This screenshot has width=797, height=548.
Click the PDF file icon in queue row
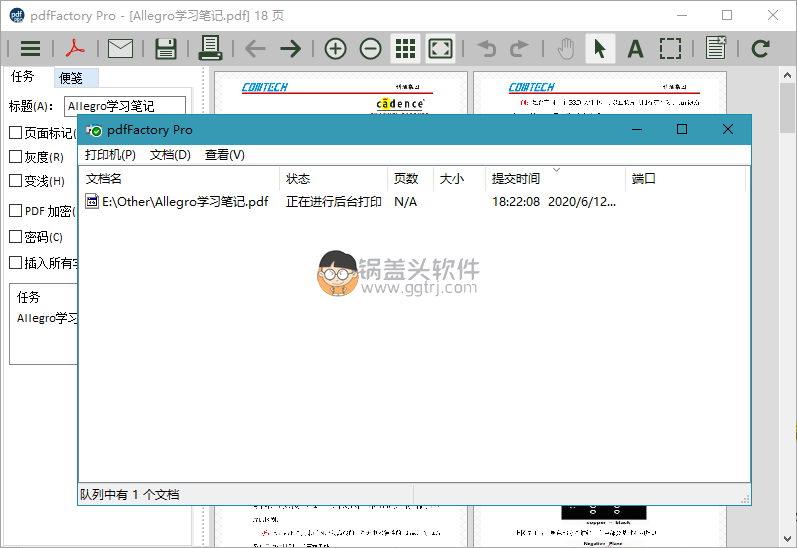click(91, 201)
